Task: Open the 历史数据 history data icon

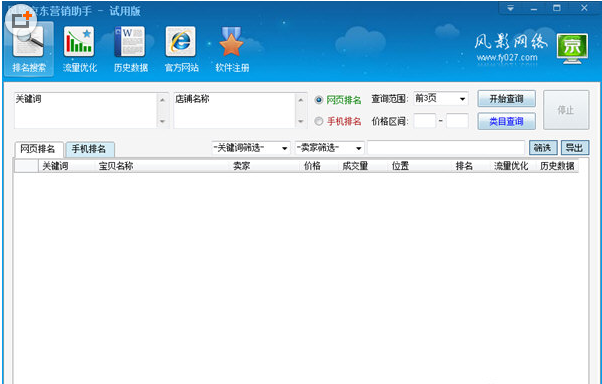Action: coord(130,49)
